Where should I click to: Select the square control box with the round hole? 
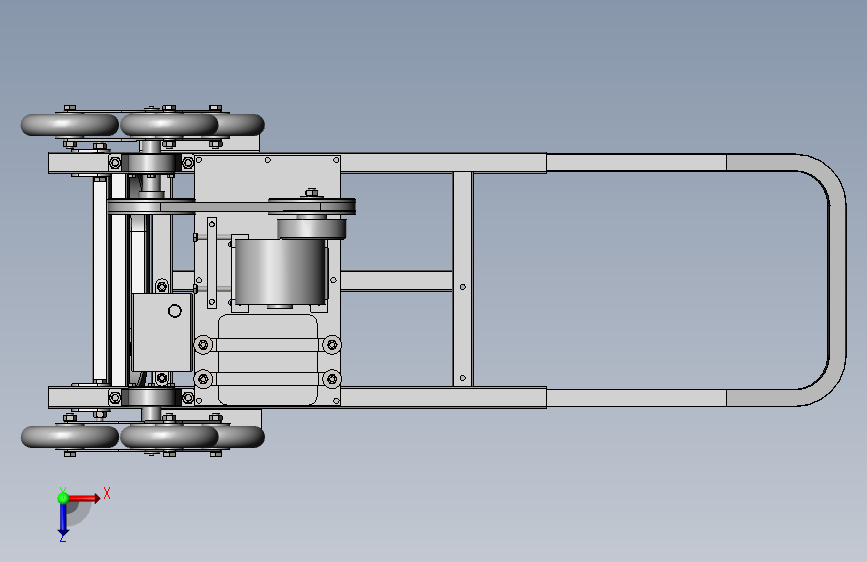(x=162, y=332)
